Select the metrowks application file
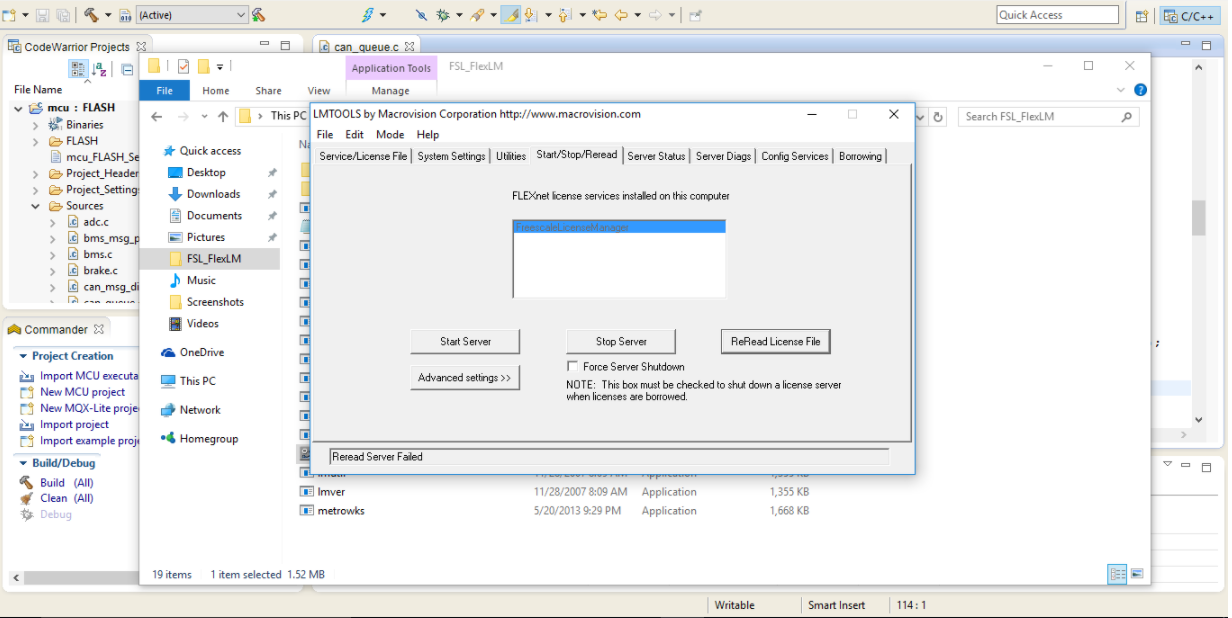Screen dimensions: 1232x618 pos(341,511)
